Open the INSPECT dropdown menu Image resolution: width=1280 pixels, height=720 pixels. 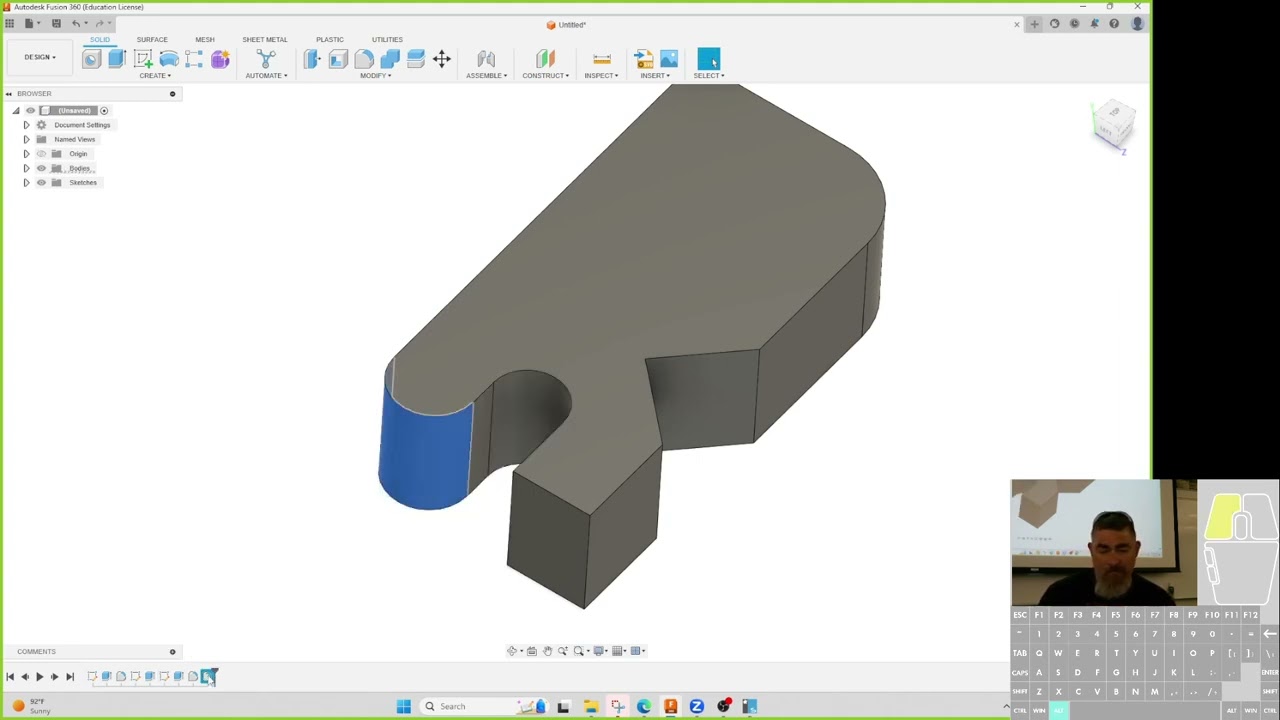[x=601, y=76]
